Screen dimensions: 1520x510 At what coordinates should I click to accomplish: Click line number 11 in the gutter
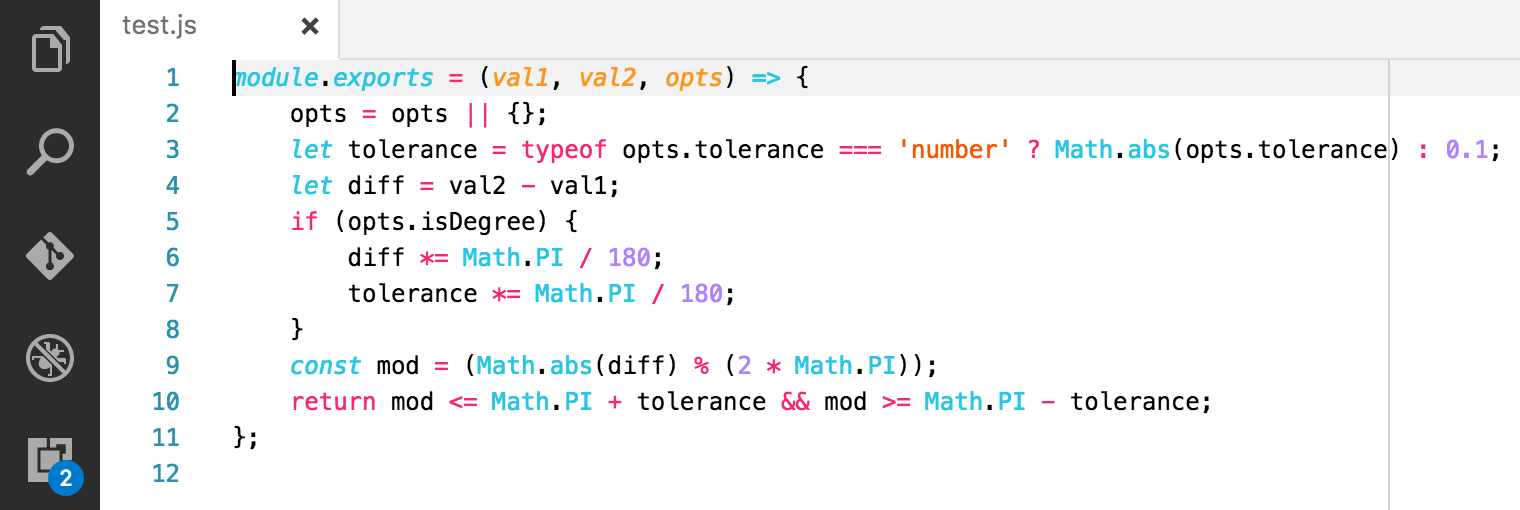click(165, 438)
